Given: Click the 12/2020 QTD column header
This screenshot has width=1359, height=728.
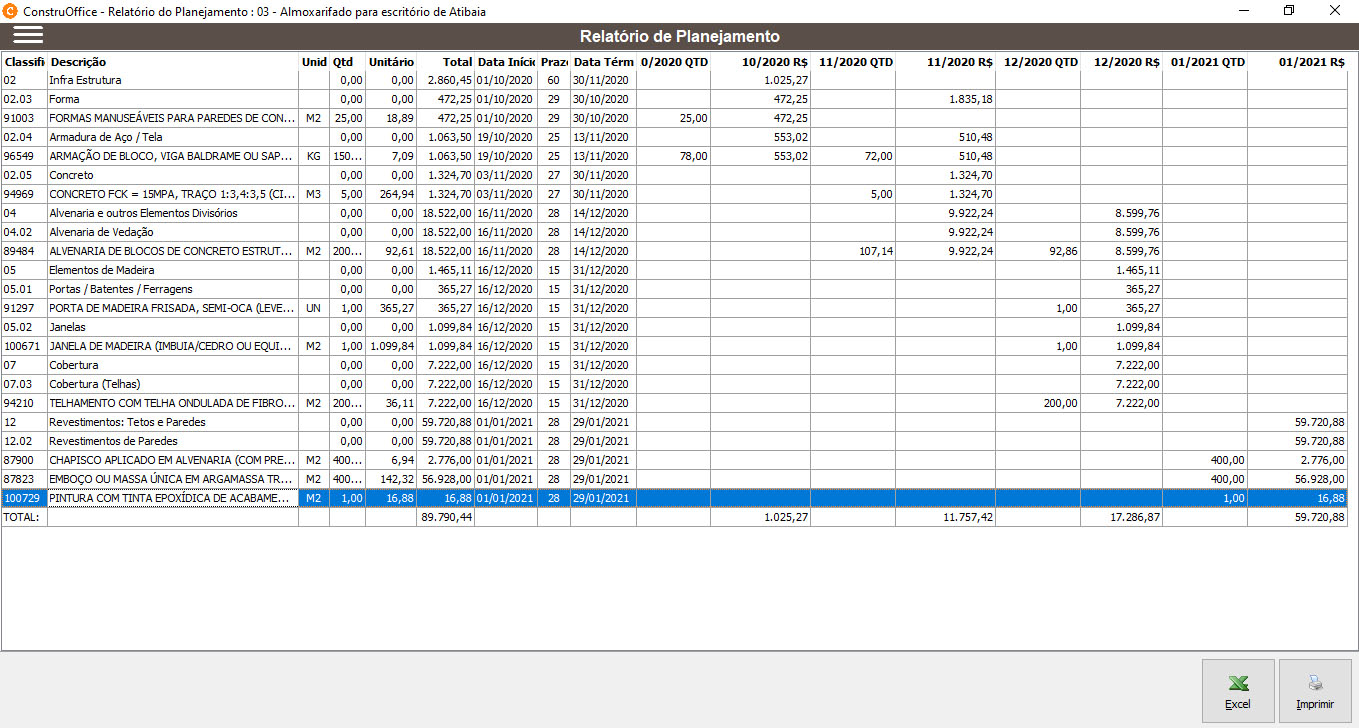Looking at the screenshot, I should click(x=1038, y=62).
